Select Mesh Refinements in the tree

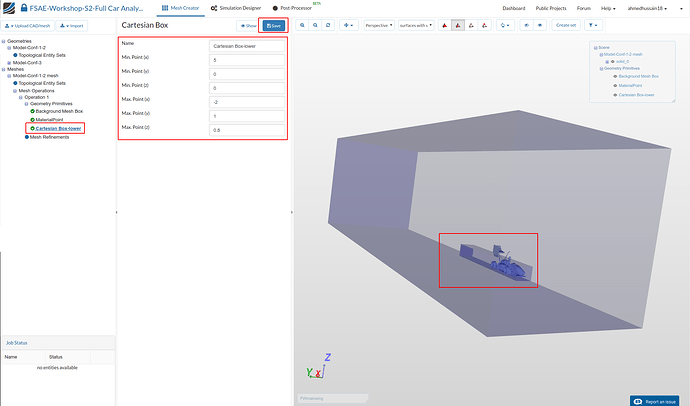pos(50,136)
